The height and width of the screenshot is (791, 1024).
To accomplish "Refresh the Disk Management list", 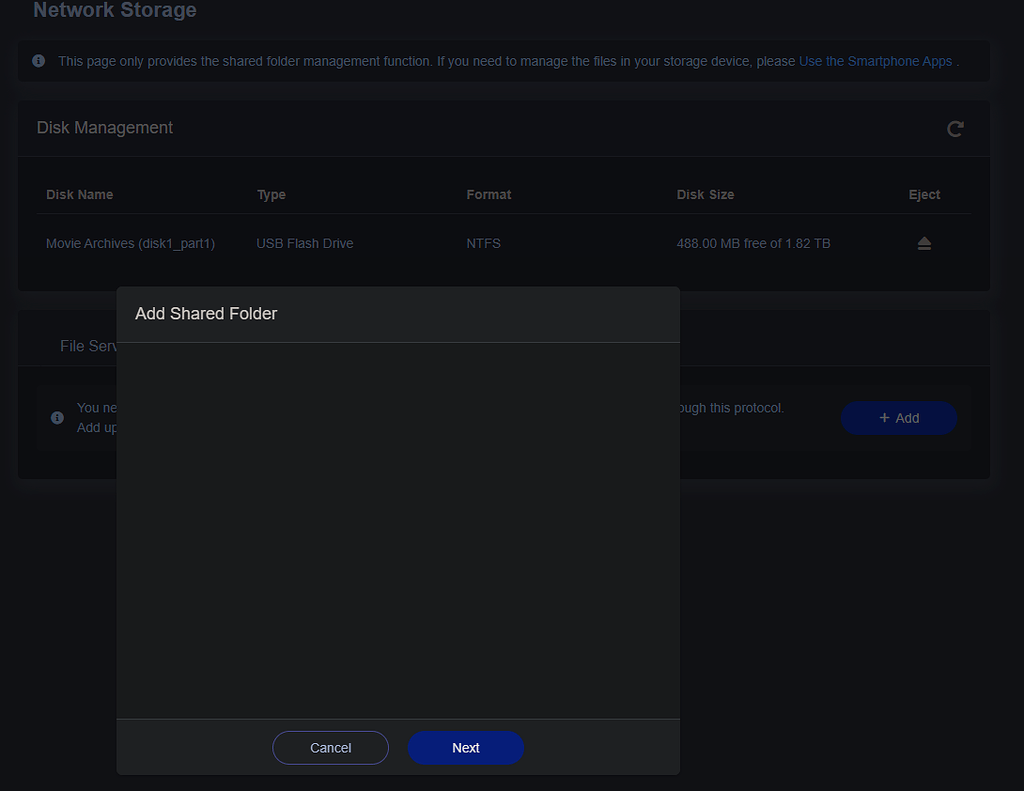I will 955,128.
